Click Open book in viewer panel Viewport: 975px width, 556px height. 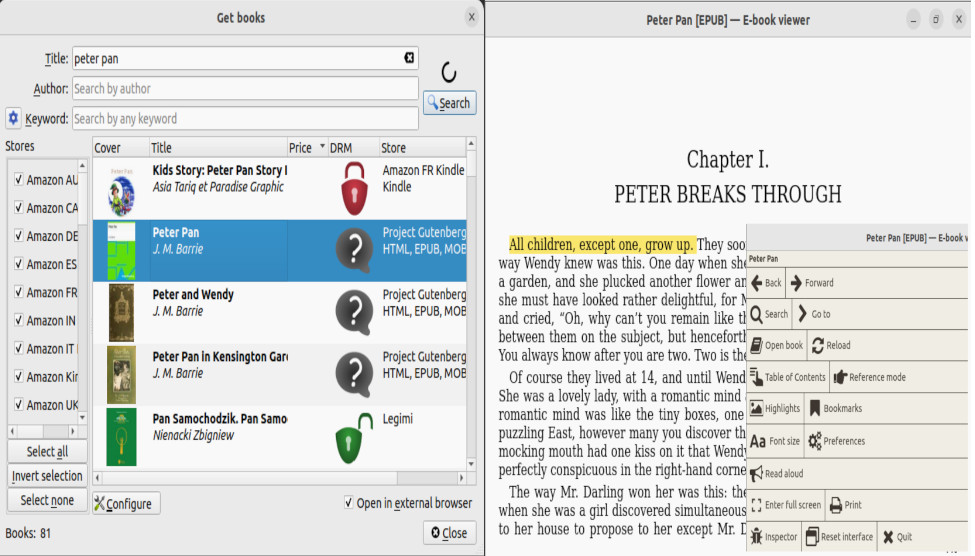click(x=777, y=345)
